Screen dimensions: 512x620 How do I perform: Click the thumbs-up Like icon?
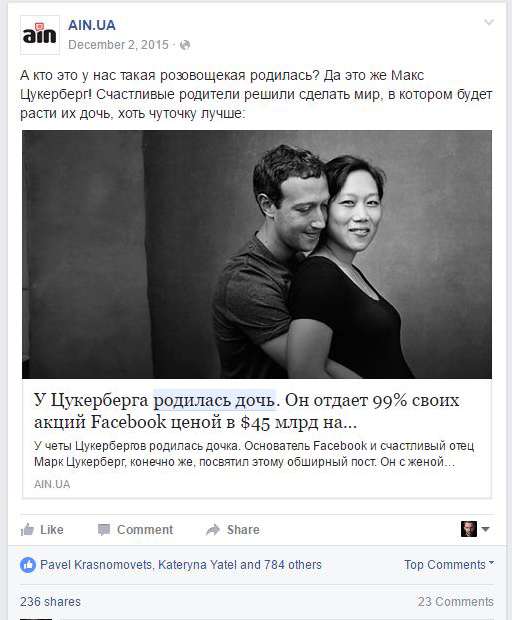(27, 529)
